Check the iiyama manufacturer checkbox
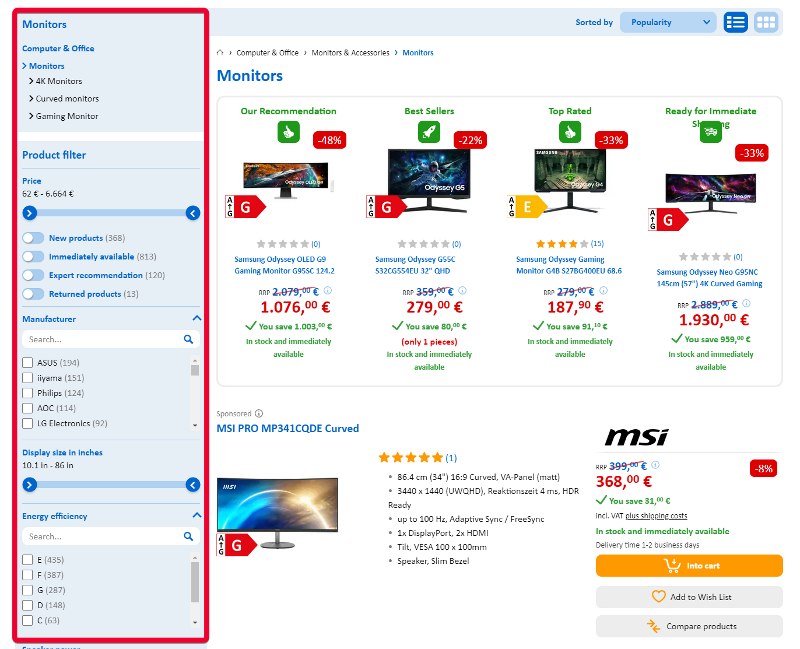 tap(28, 378)
